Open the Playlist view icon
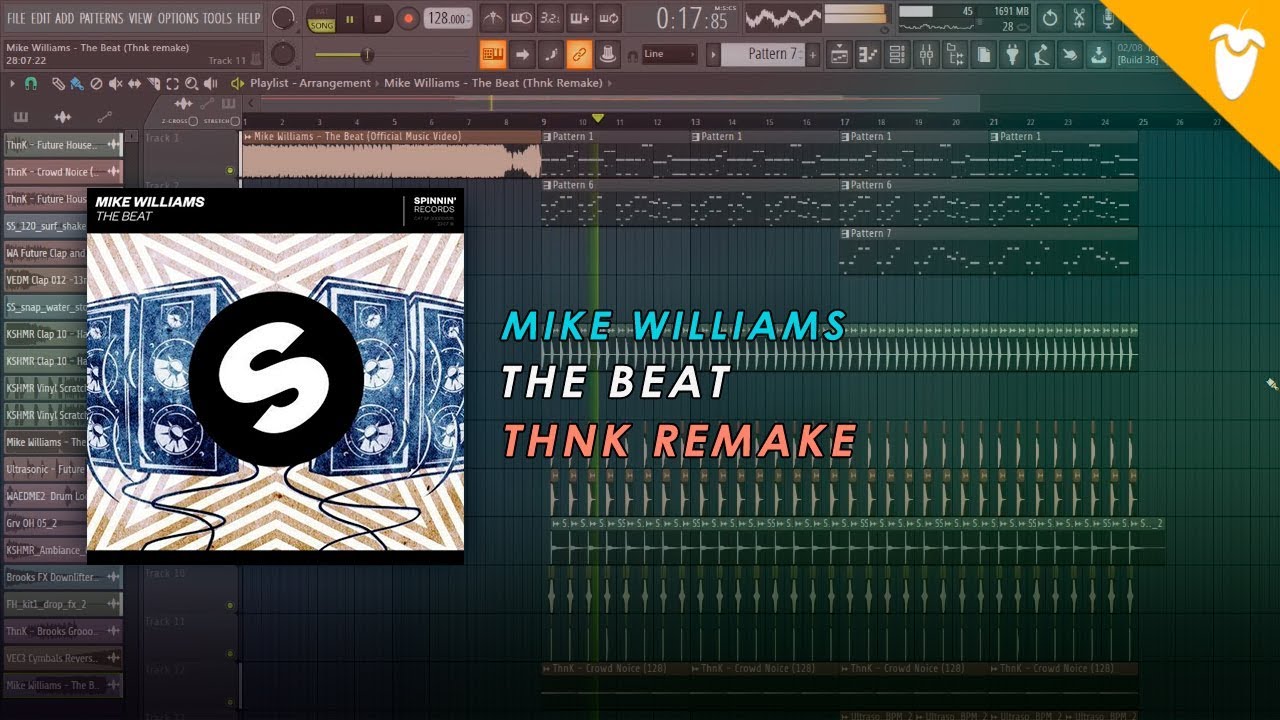The height and width of the screenshot is (720, 1280). pos(839,53)
